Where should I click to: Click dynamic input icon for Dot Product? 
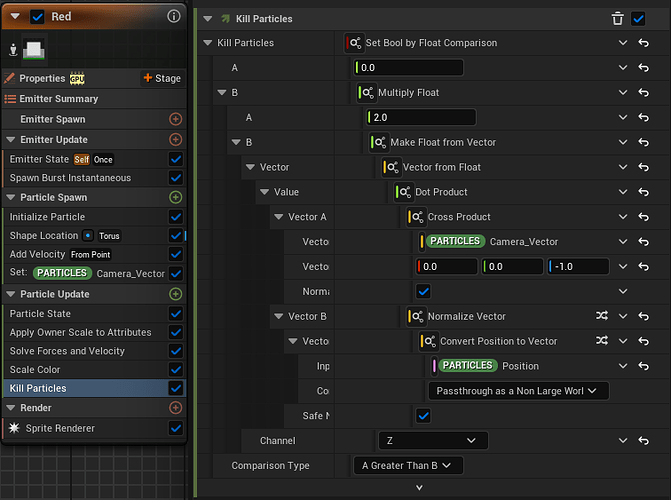404,192
